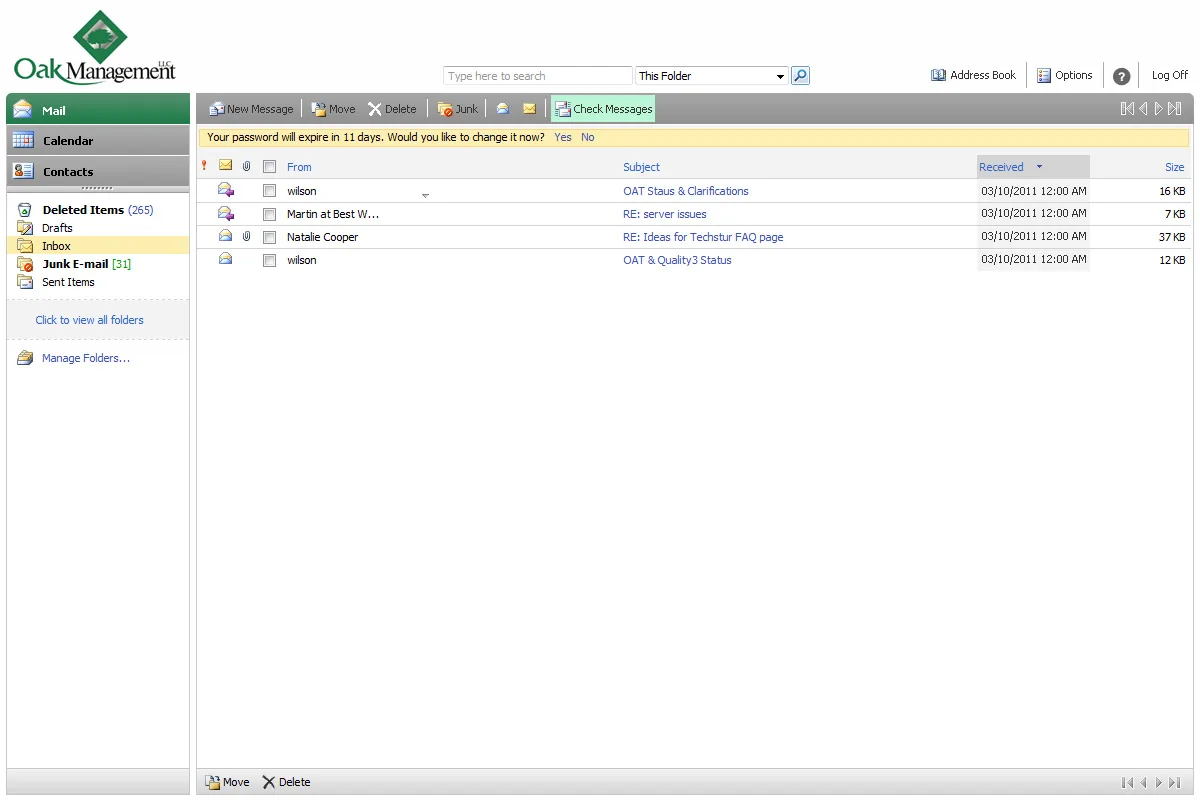This screenshot has height=800, width=1200.
Task: Go to first page using bottom pager
Action: click(1127, 783)
